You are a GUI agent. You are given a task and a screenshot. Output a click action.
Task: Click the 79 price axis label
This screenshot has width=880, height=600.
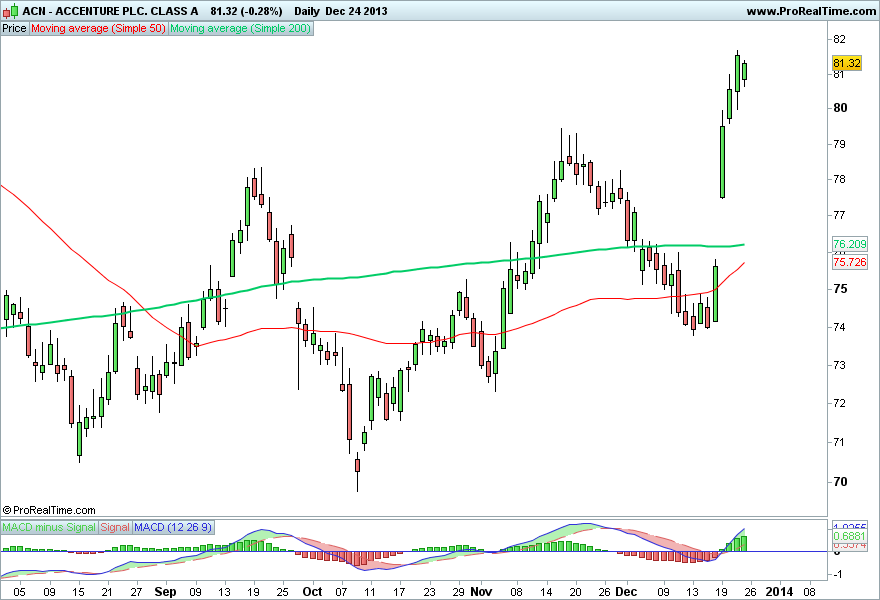[x=840, y=144]
